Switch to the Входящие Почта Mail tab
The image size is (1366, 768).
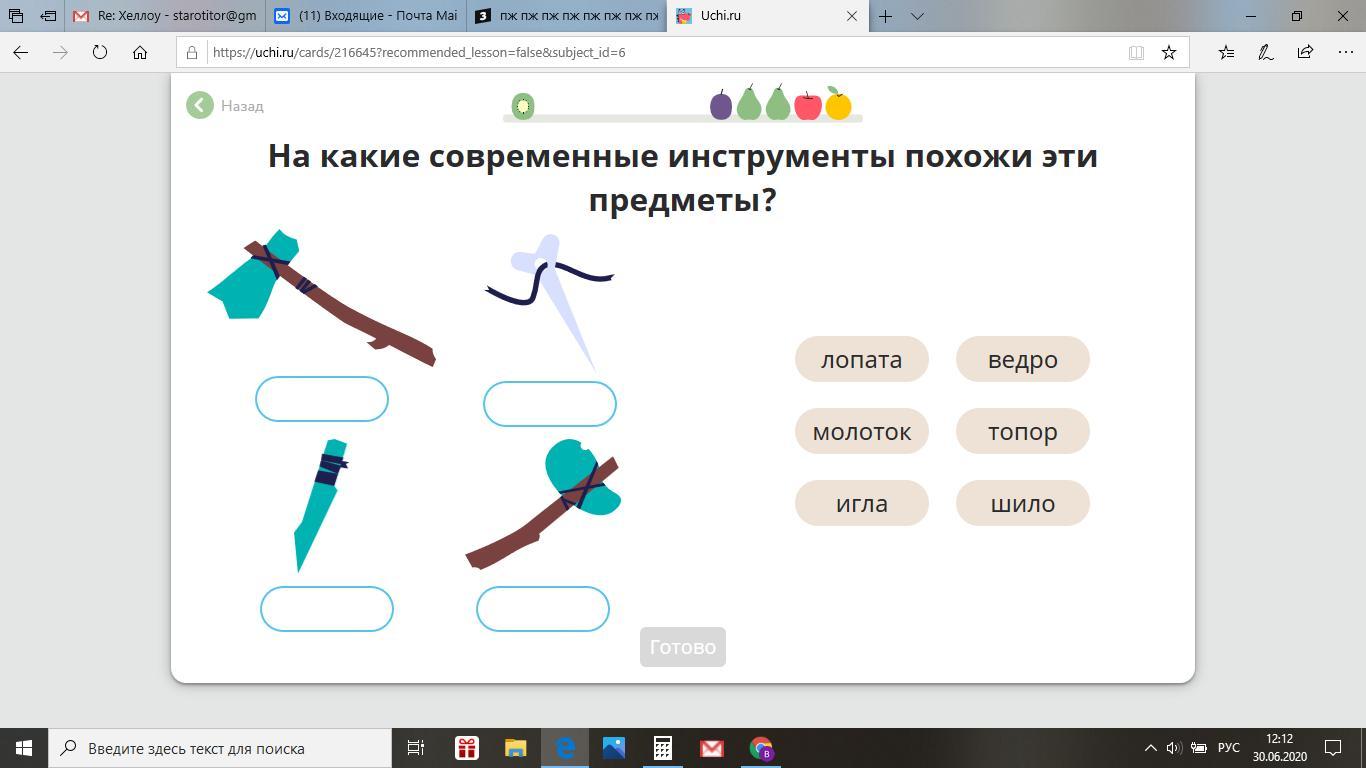coord(366,16)
